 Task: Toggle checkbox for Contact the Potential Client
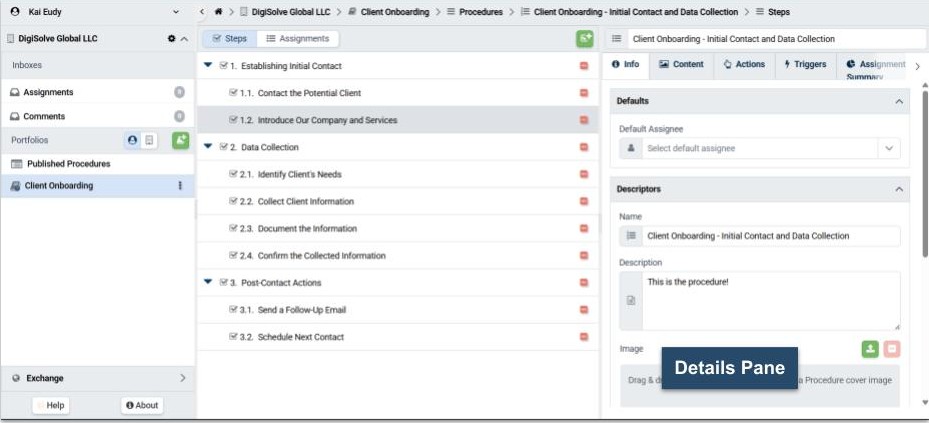[x=234, y=93]
